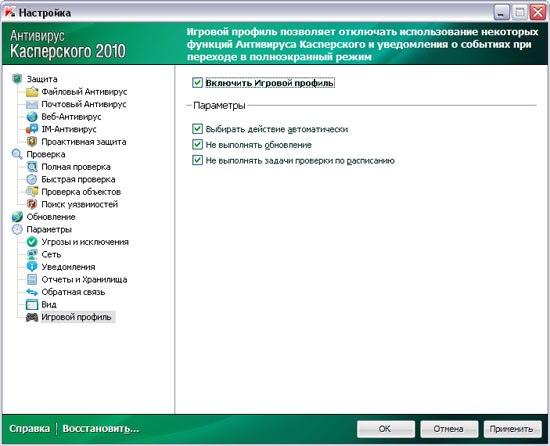Click the Защита shield icon
Screen dimensions: 550x446
[17, 79]
